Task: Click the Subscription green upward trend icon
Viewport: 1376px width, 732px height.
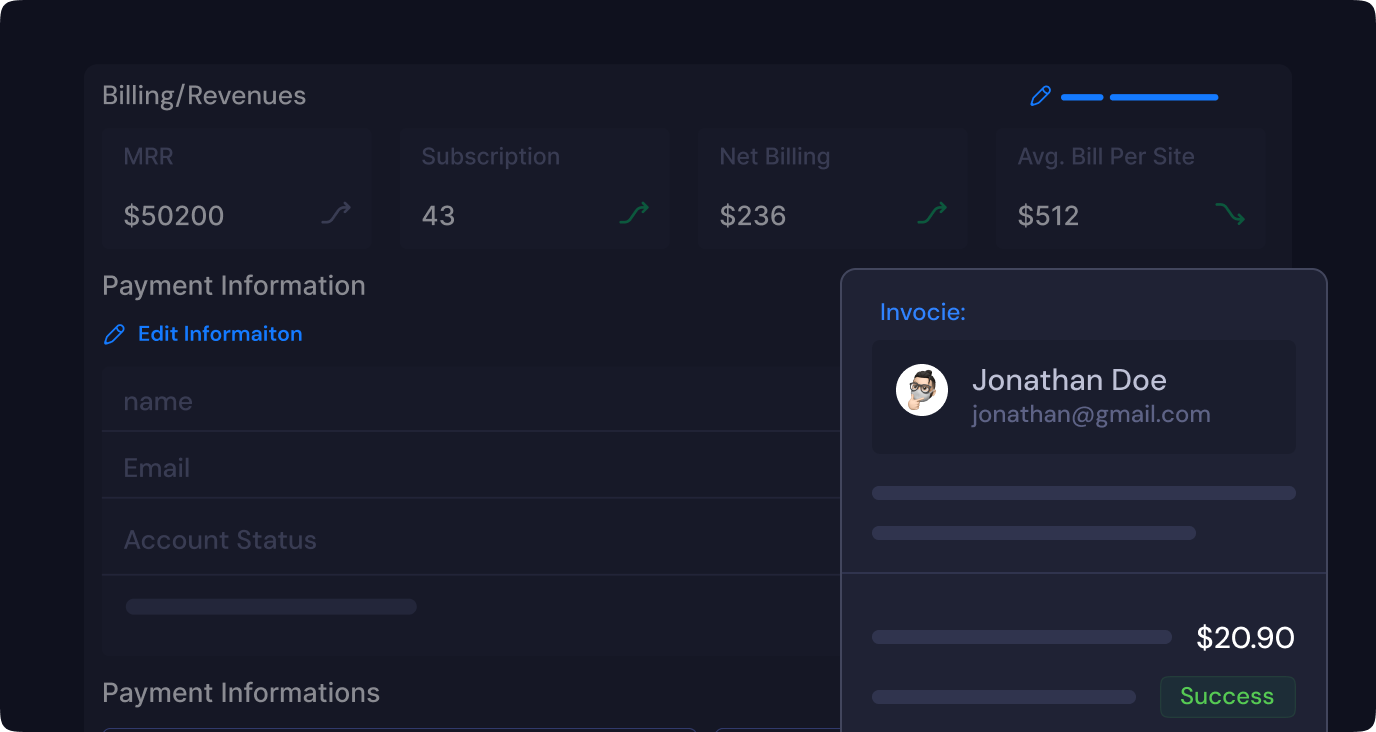Action: pyautogui.click(x=634, y=213)
